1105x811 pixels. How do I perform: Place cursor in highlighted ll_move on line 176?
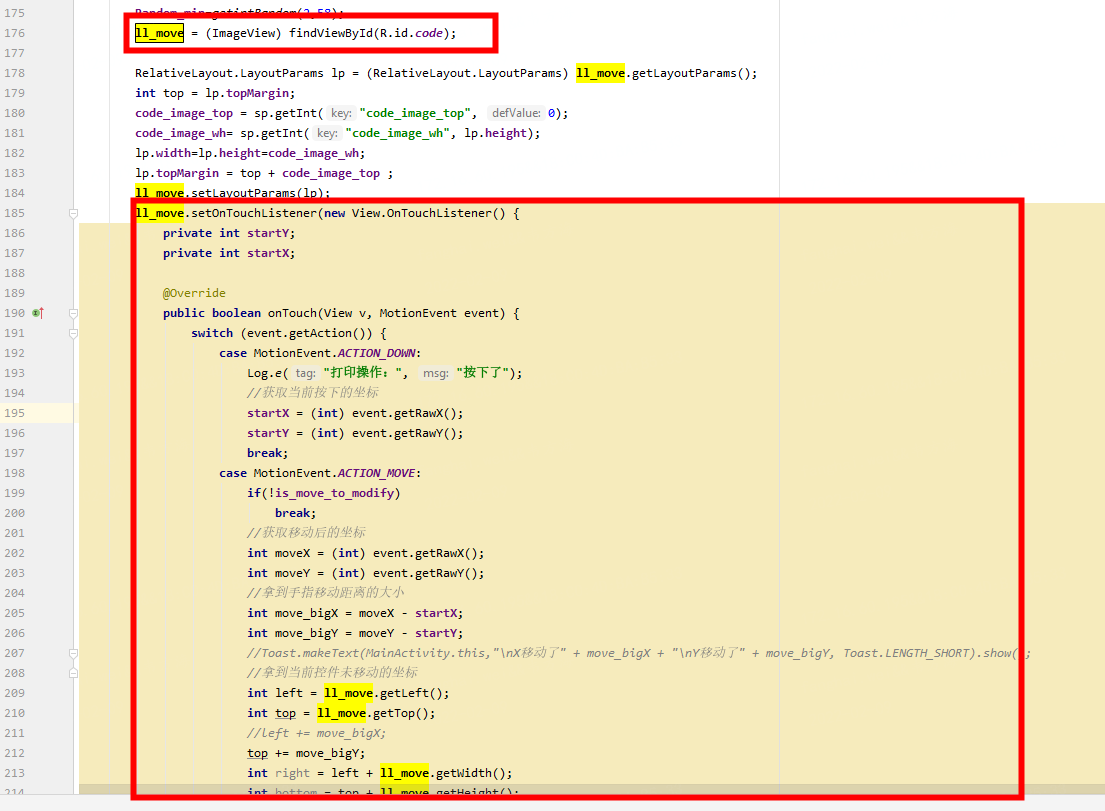click(157, 32)
